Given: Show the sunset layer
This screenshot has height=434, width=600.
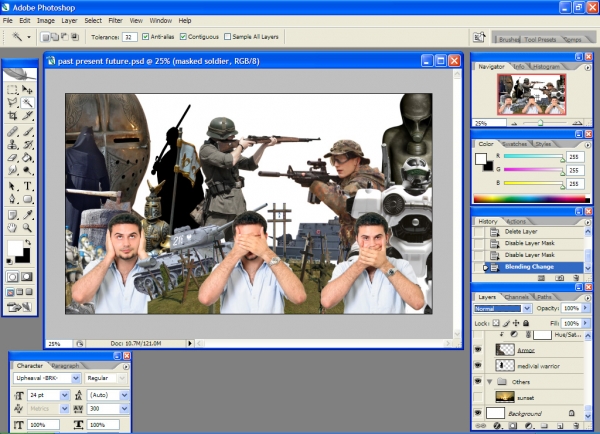Looking at the screenshot, I should click(x=478, y=397).
